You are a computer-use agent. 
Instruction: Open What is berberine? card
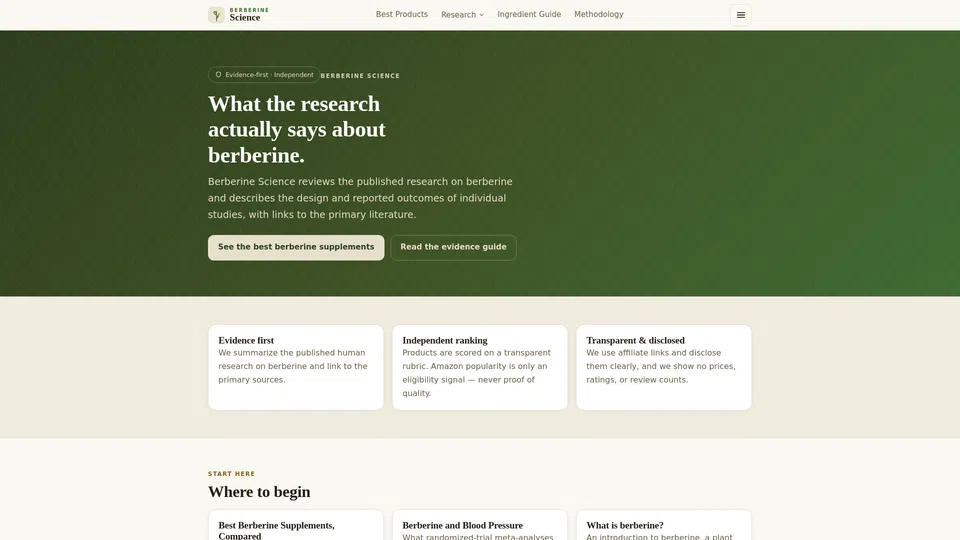(x=664, y=525)
